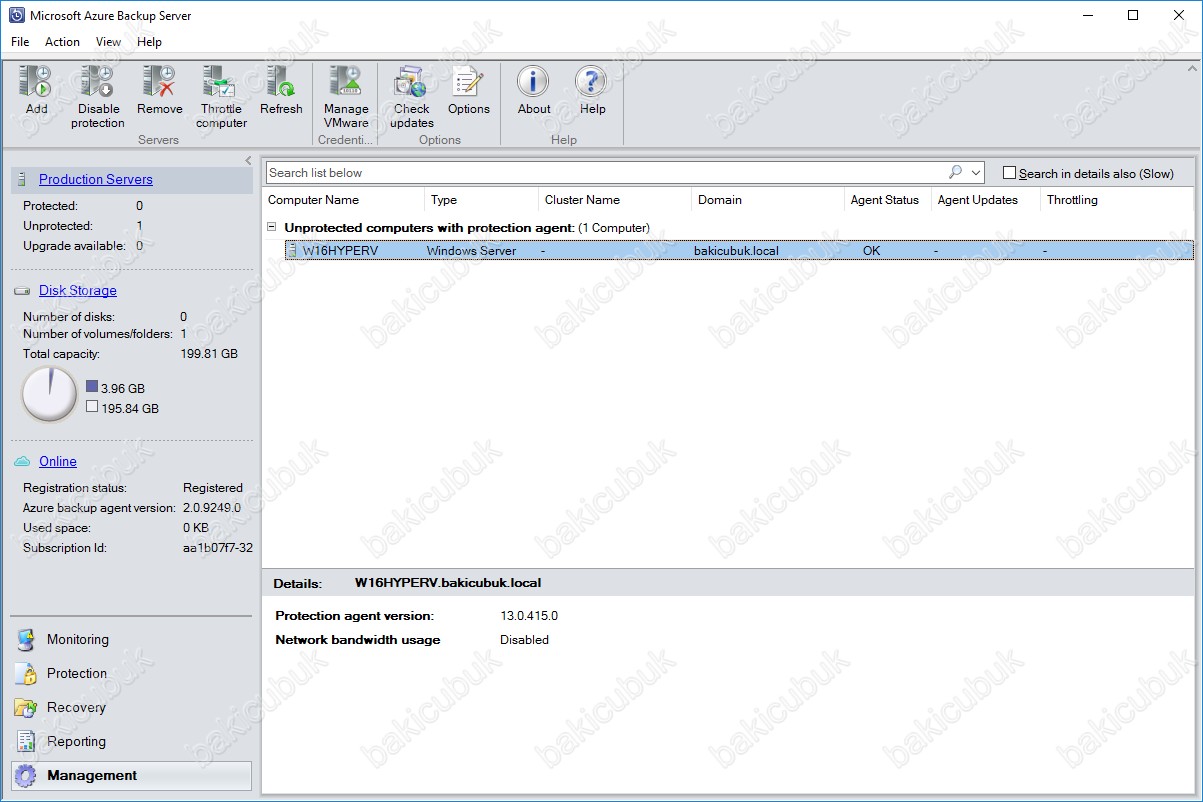Click the Online cloud icon
Screen dimensions: 1203x802
tap(23, 461)
